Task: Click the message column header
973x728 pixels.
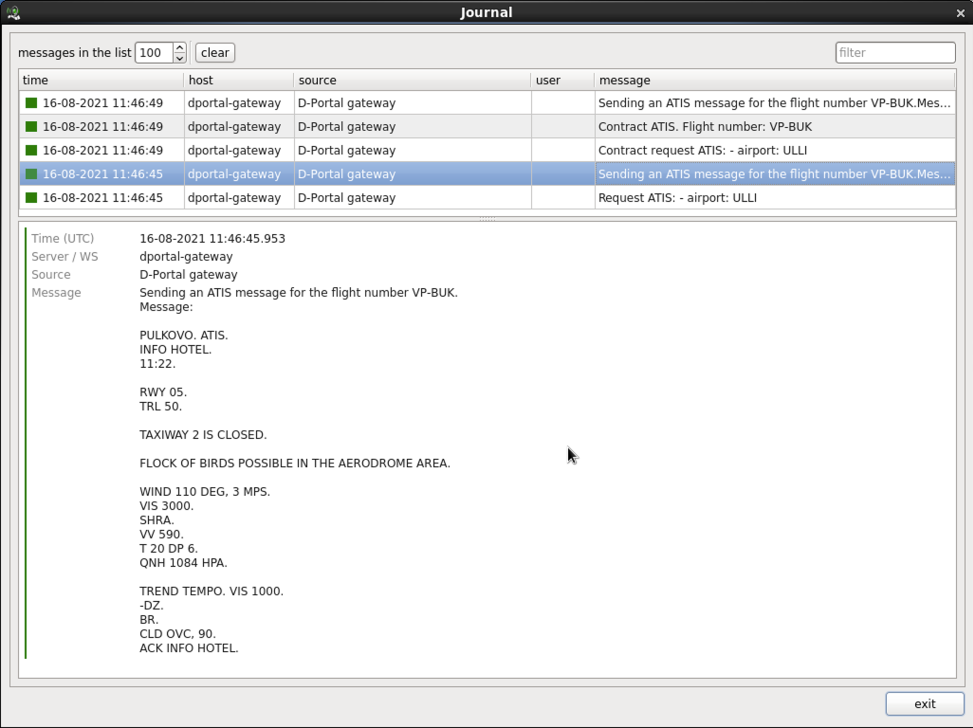Action: pos(774,80)
